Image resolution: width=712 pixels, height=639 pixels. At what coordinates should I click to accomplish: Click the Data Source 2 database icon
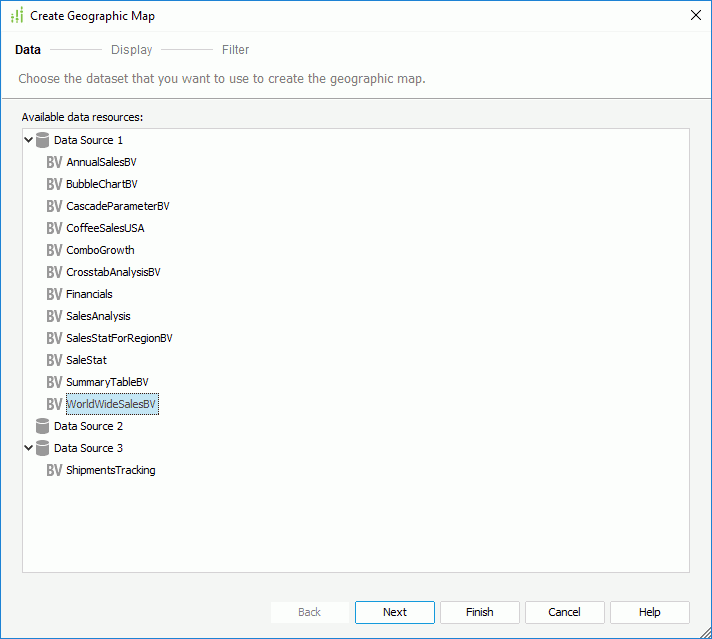[x=42, y=426]
